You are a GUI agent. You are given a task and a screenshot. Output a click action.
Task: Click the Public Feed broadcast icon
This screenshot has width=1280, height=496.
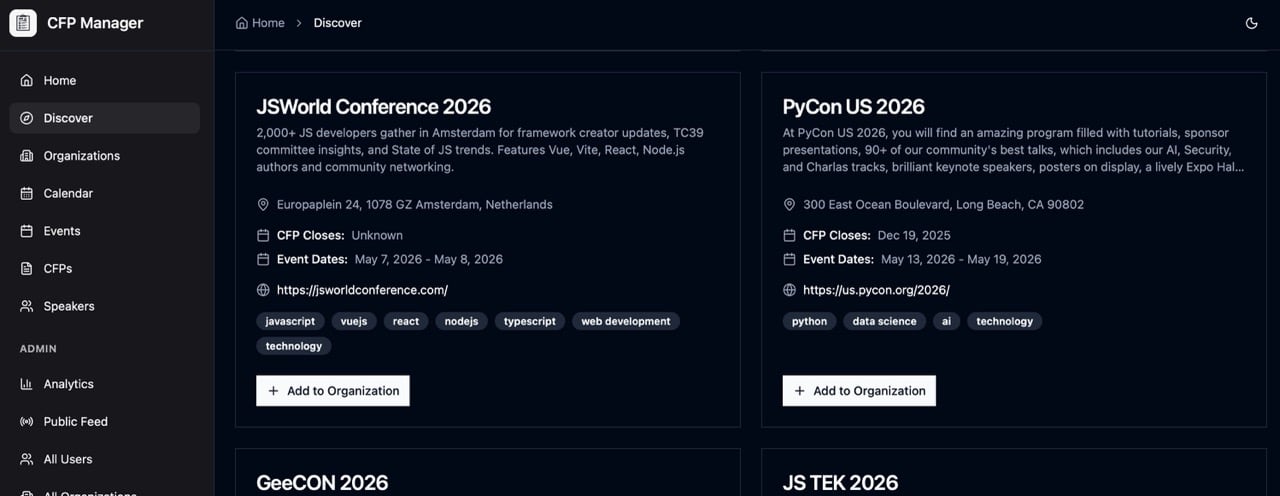point(27,422)
